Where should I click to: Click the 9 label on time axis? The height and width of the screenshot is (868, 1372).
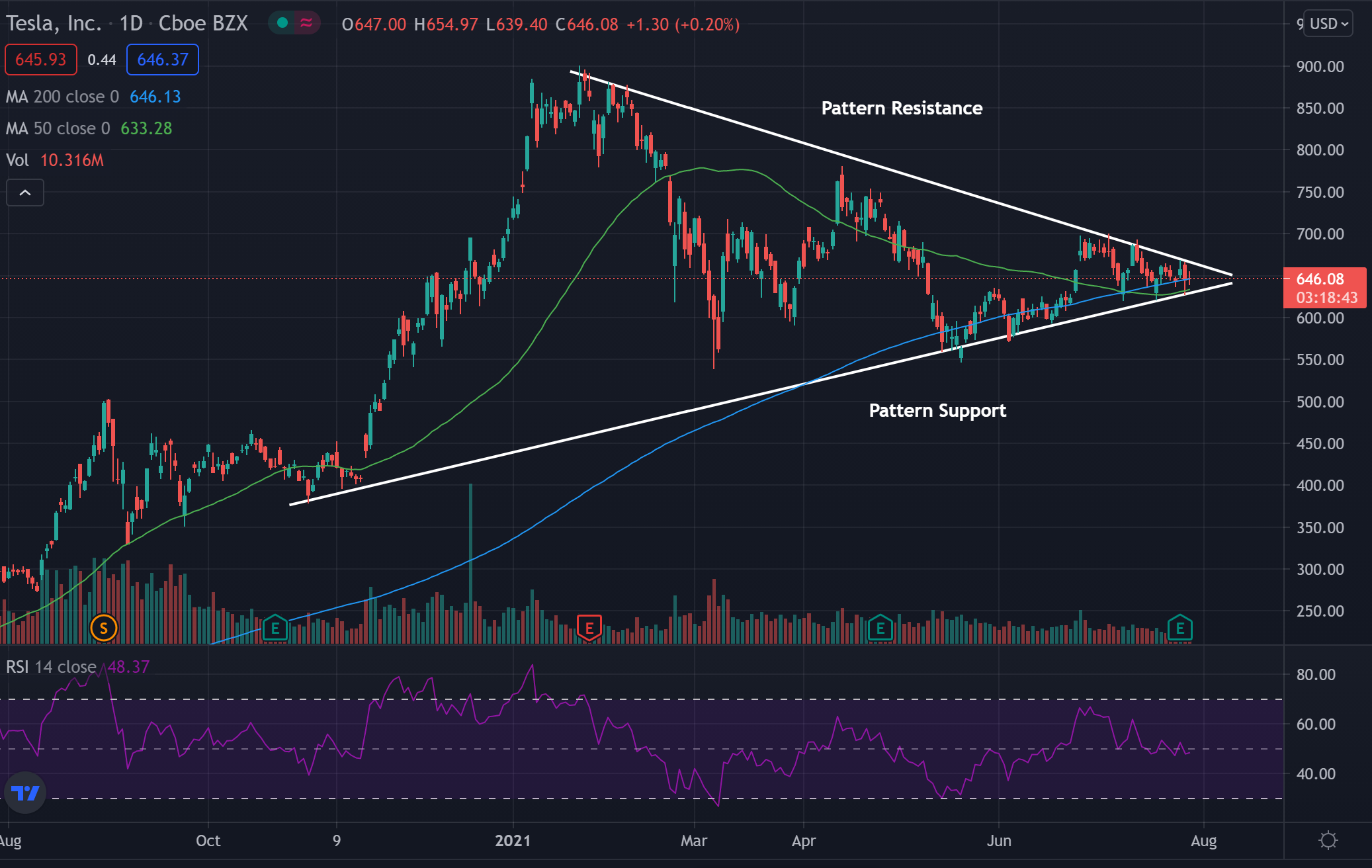337,840
